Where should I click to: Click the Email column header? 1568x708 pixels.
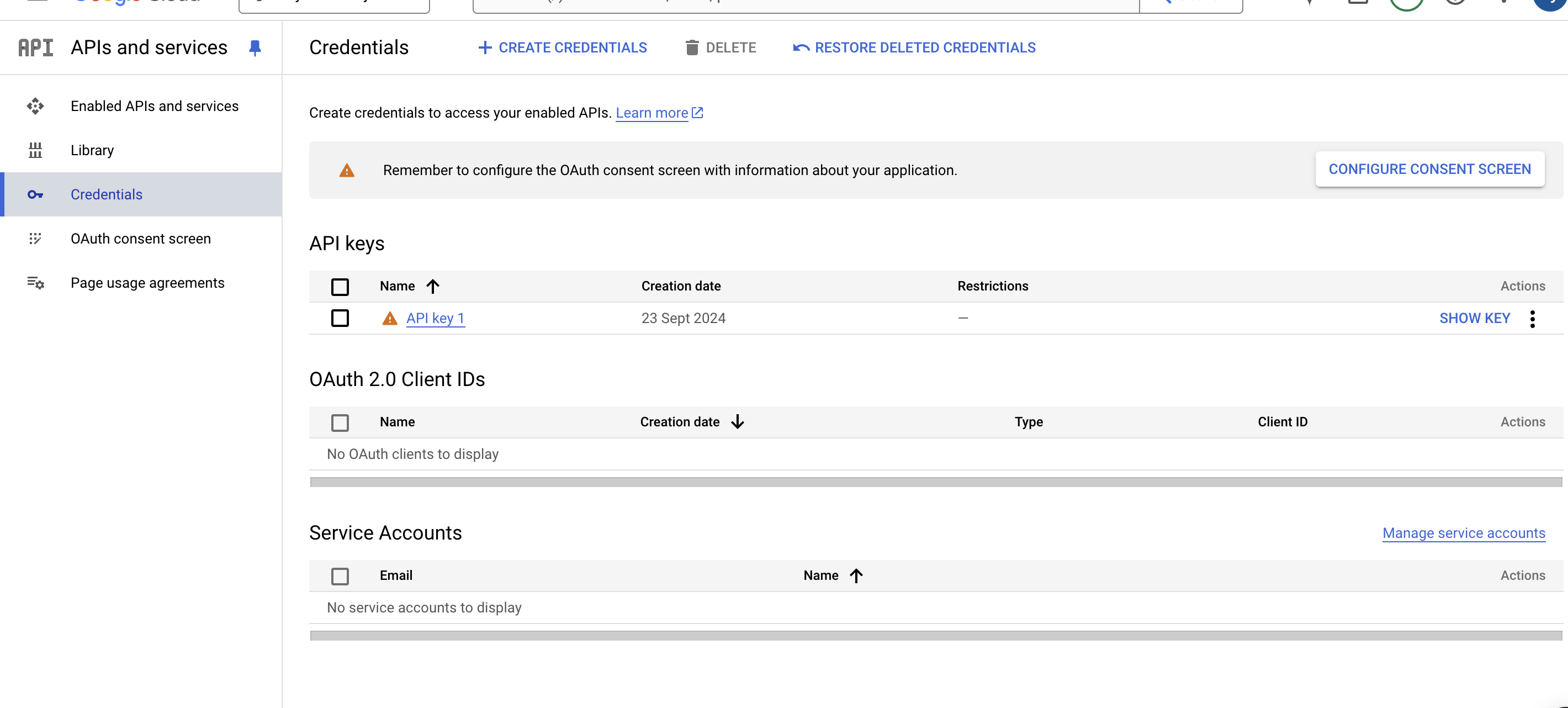click(396, 575)
